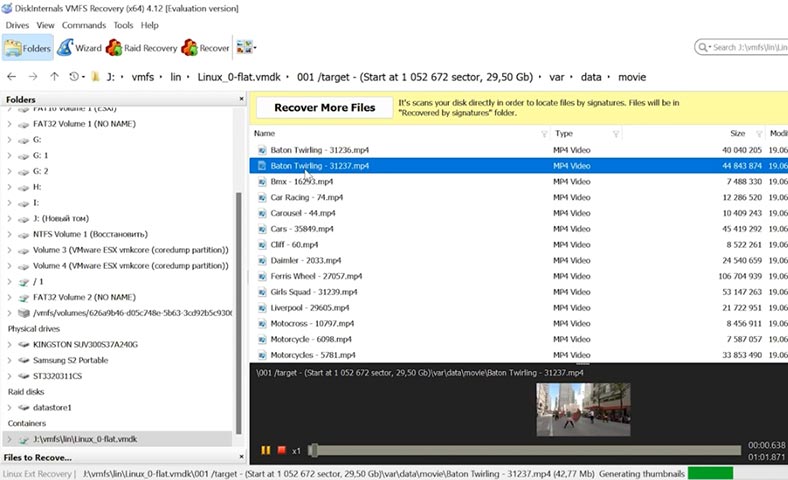Click the Folders toolbar icon

[28, 48]
